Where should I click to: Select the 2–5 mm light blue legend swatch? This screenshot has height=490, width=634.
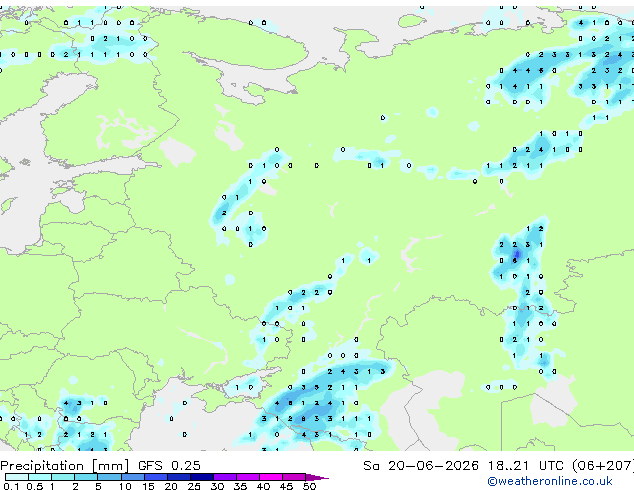(x=86, y=477)
